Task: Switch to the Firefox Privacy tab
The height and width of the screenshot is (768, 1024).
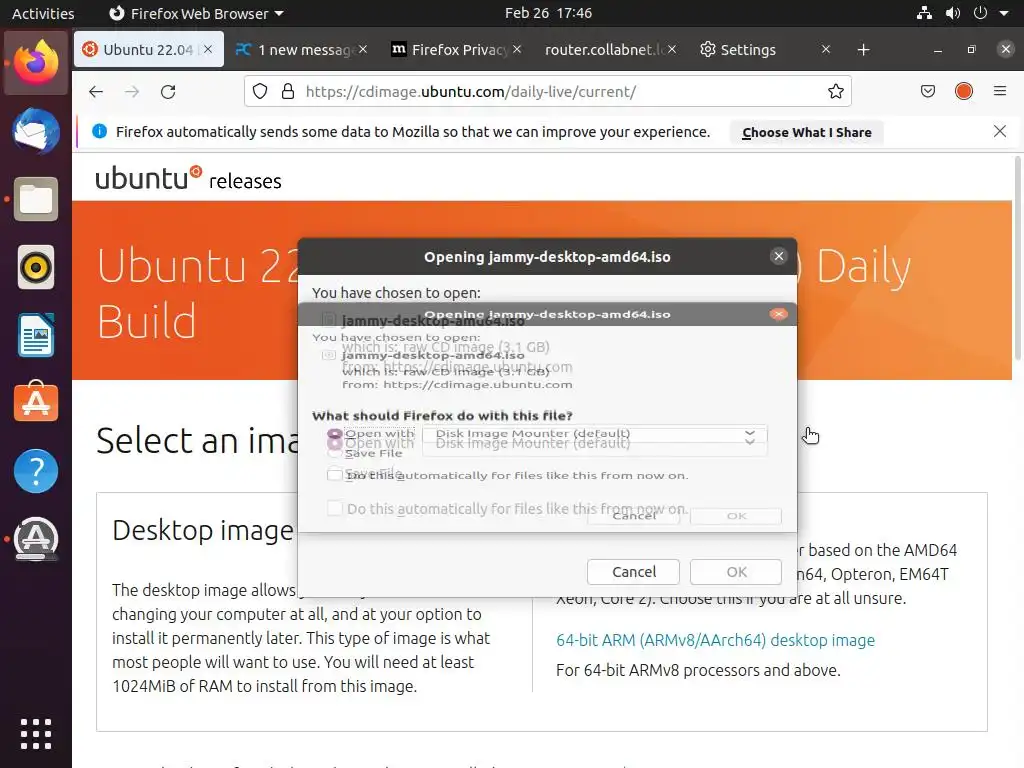Action: [x=457, y=49]
